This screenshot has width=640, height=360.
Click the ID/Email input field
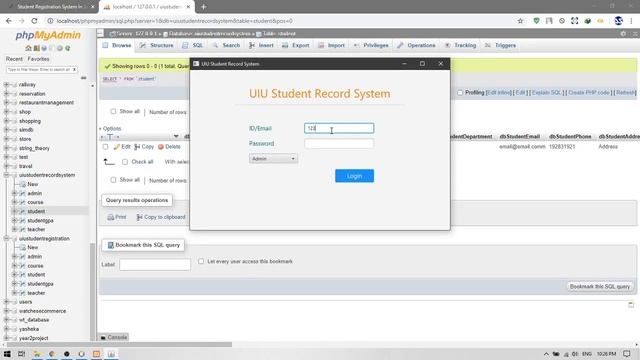339,128
